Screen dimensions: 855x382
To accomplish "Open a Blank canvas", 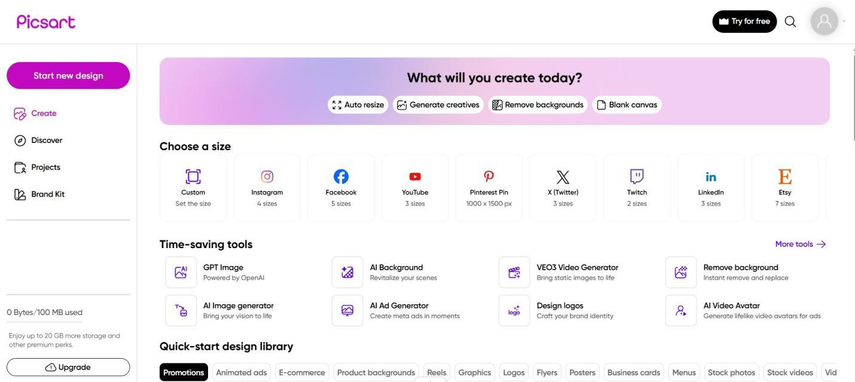I will point(627,105).
